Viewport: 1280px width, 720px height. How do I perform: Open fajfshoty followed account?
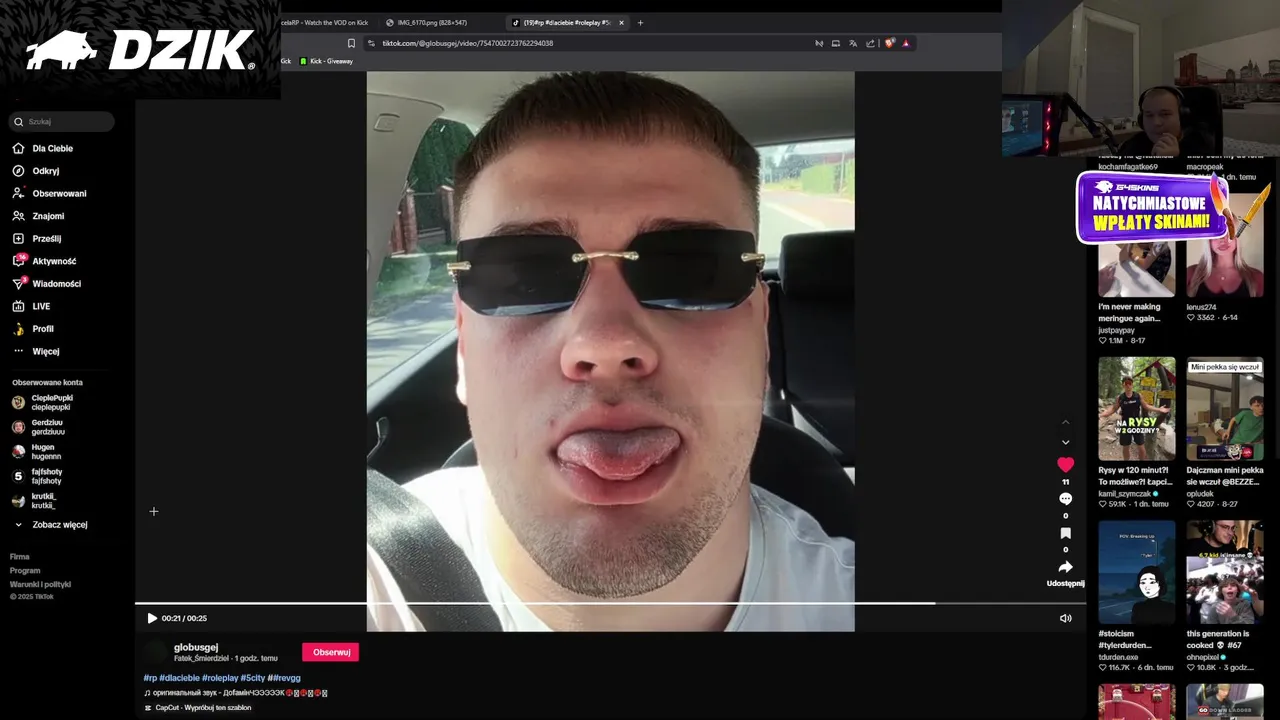pos(47,476)
